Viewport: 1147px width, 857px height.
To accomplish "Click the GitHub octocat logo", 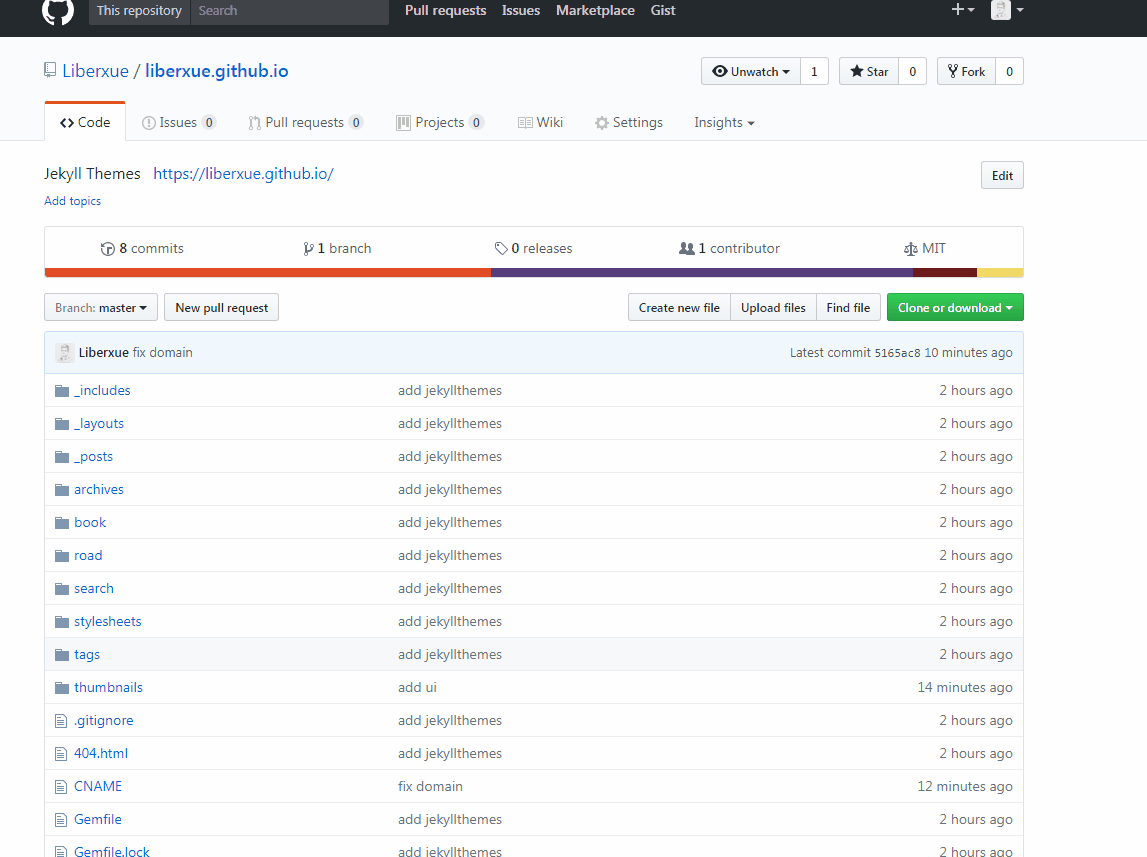I will pyautogui.click(x=58, y=10).
